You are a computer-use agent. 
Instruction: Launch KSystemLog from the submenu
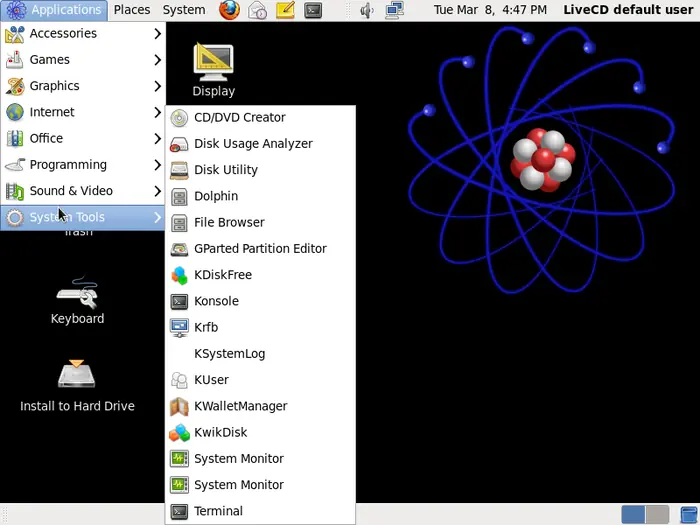tap(260, 354)
